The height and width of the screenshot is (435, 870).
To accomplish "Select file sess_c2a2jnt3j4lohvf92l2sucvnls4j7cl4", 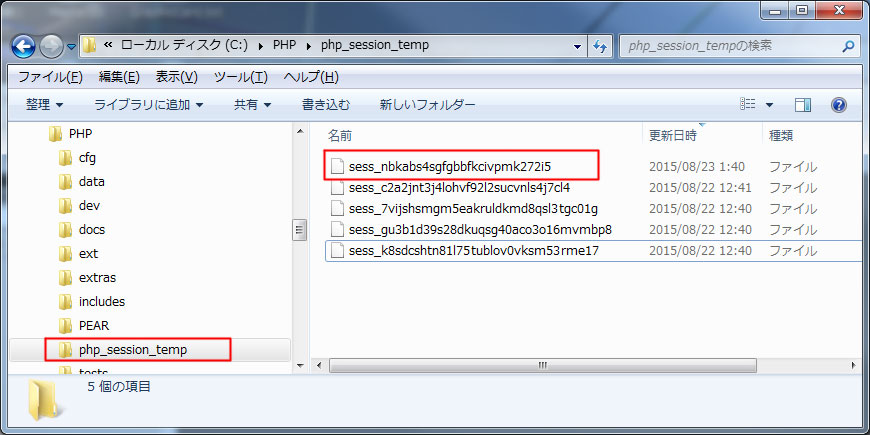I will [459, 188].
